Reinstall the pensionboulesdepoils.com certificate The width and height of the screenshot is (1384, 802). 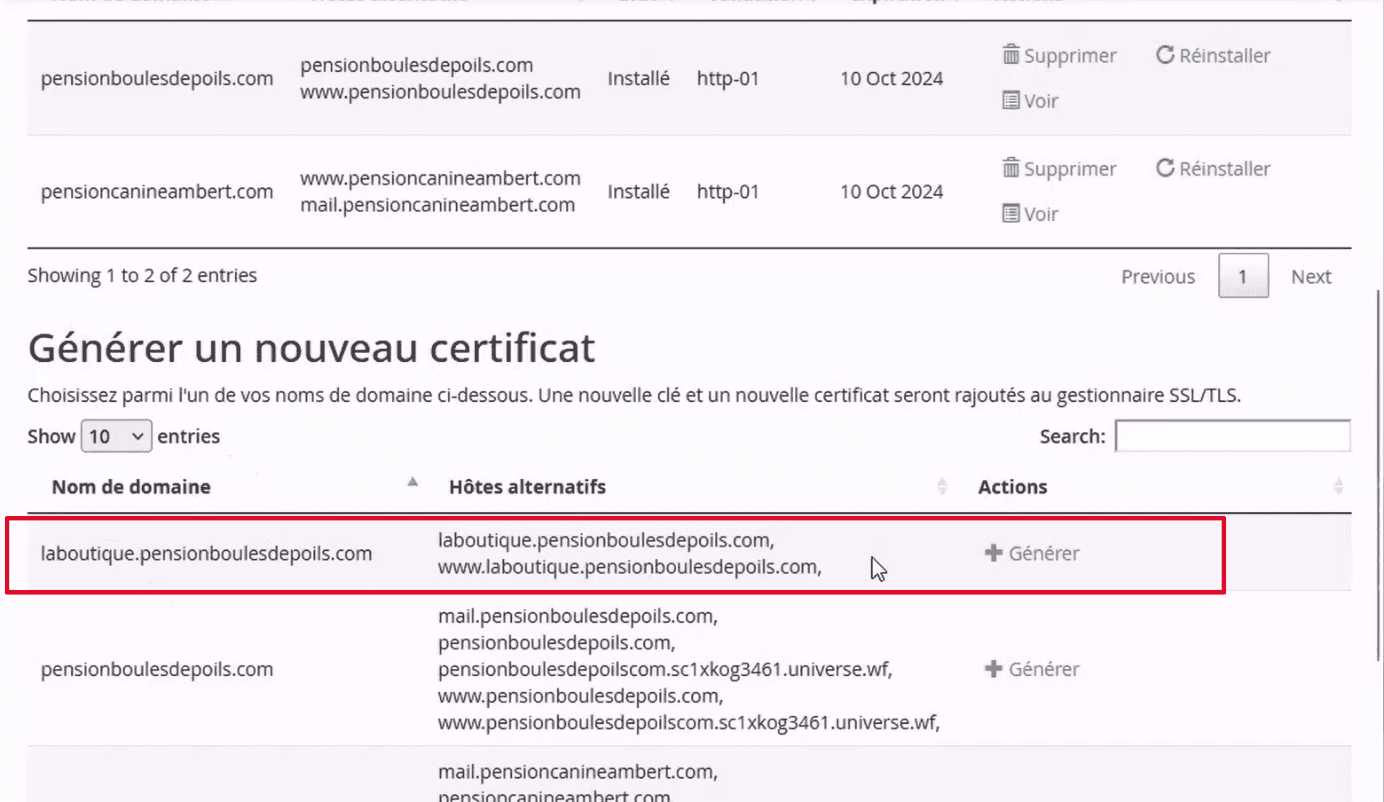[1213, 56]
